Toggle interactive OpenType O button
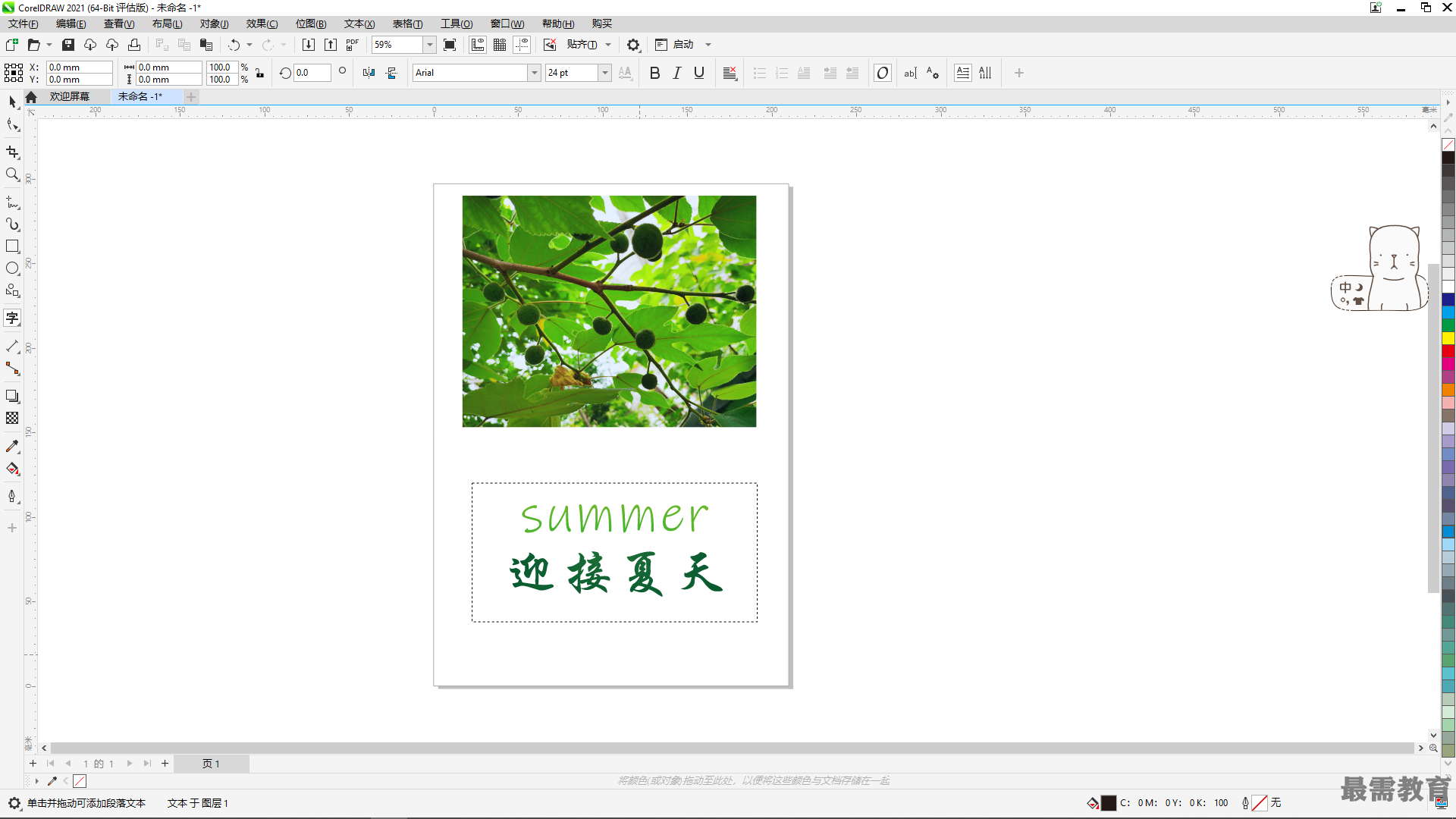The height and width of the screenshot is (819, 1456). tap(883, 73)
